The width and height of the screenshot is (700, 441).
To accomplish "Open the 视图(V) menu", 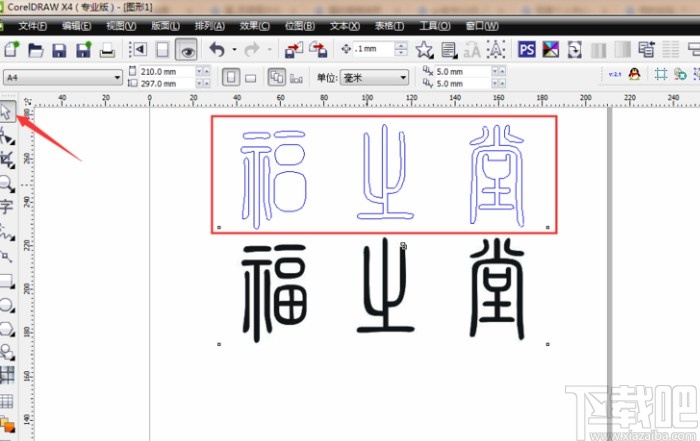I will (x=121, y=26).
